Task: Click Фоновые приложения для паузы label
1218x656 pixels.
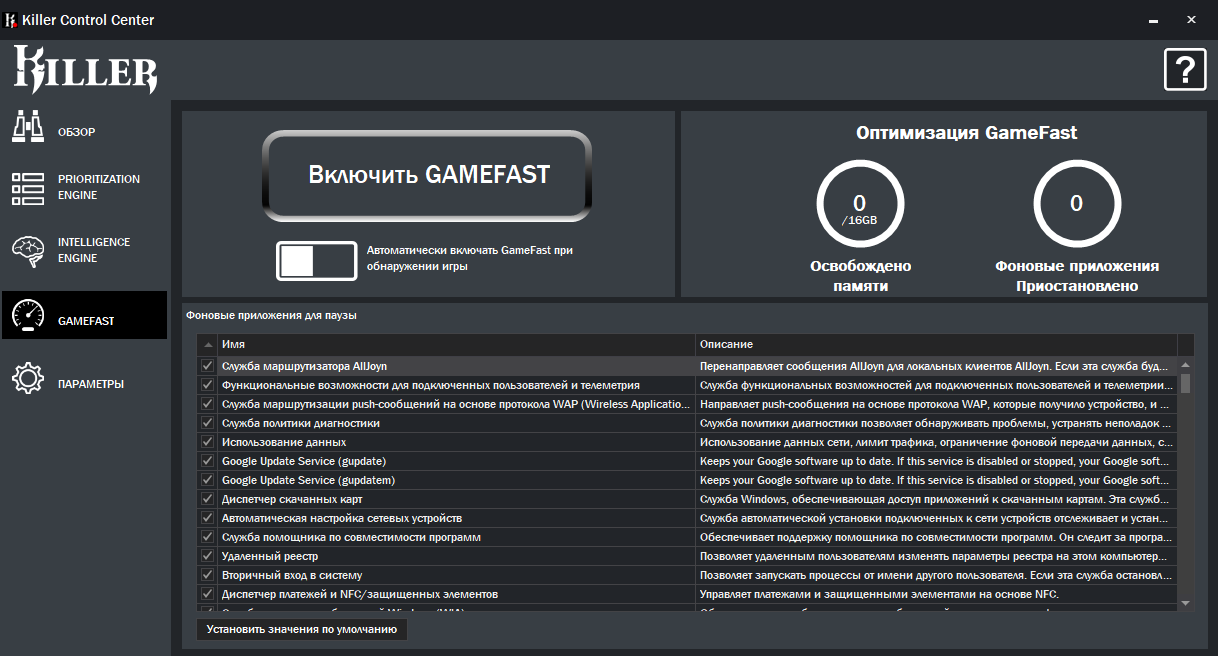Action: point(271,315)
